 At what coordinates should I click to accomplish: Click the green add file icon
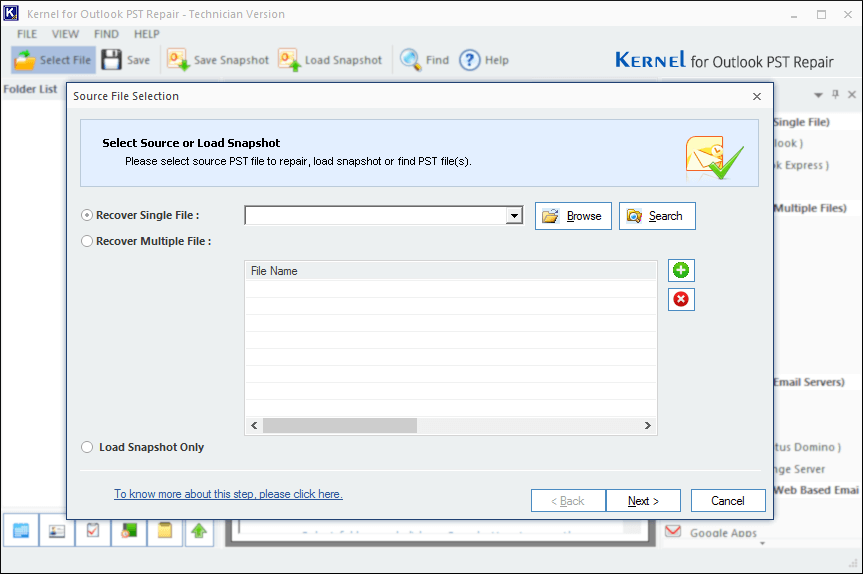click(681, 271)
